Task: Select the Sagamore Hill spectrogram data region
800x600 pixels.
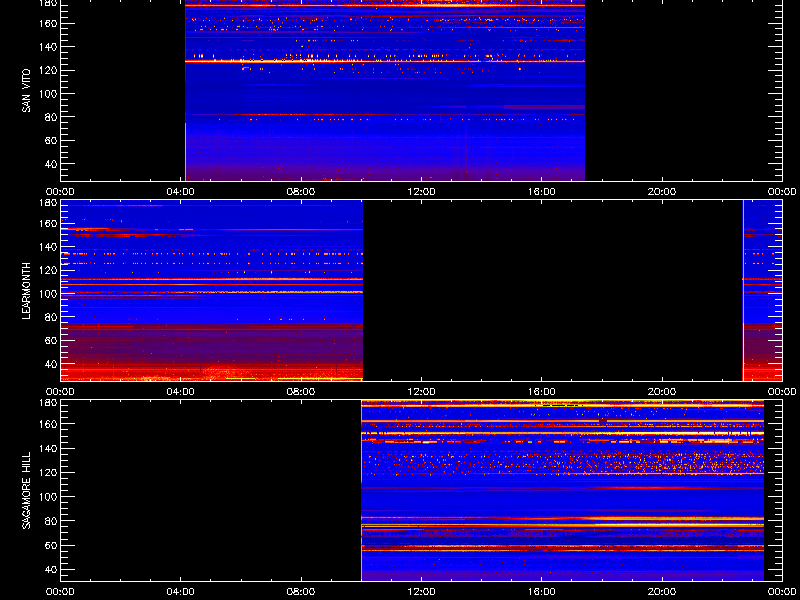Action: (x=562, y=490)
